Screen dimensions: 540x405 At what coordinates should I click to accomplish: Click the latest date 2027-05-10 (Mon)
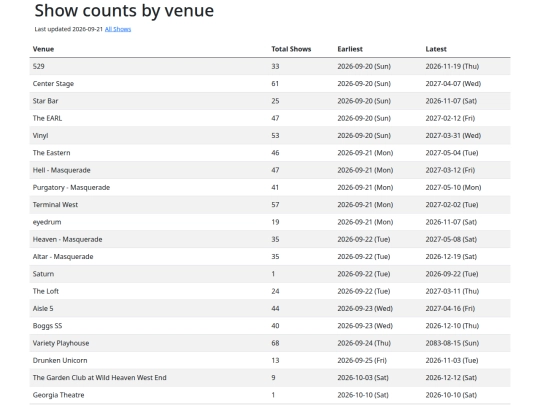(x=453, y=187)
